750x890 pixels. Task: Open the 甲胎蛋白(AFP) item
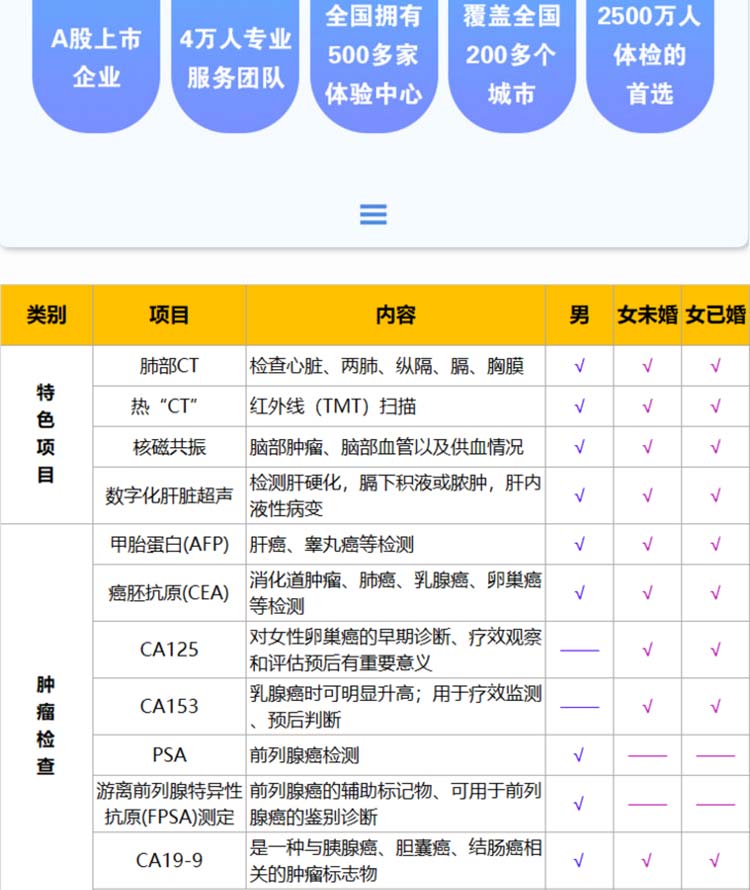(169, 544)
